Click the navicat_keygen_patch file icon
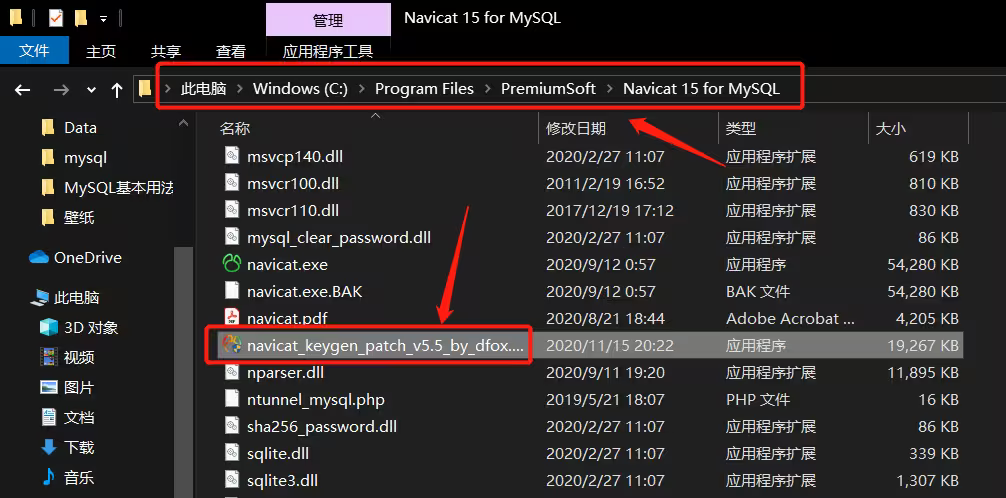The height and width of the screenshot is (498, 1006). pos(231,345)
